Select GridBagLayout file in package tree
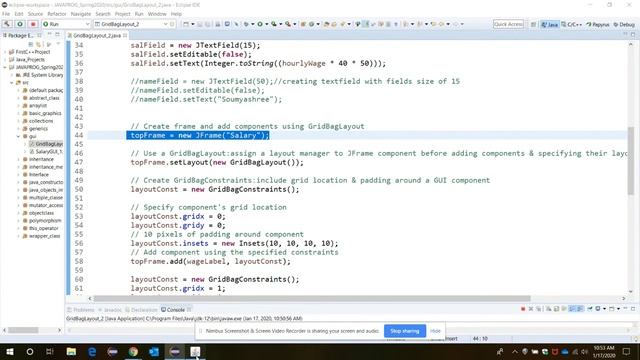Screen dimensions: 640x360 [x=46, y=144]
